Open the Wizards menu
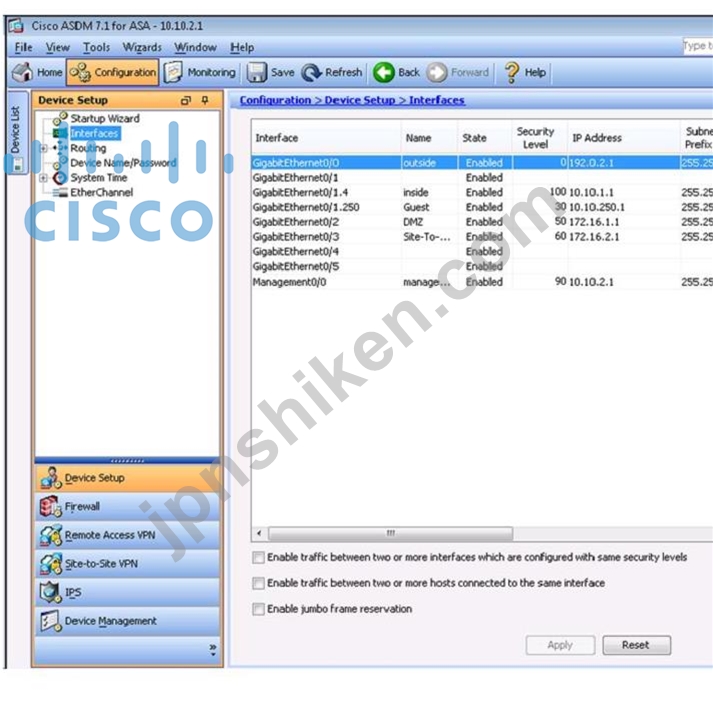The image size is (713, 724). pos(142,48)
